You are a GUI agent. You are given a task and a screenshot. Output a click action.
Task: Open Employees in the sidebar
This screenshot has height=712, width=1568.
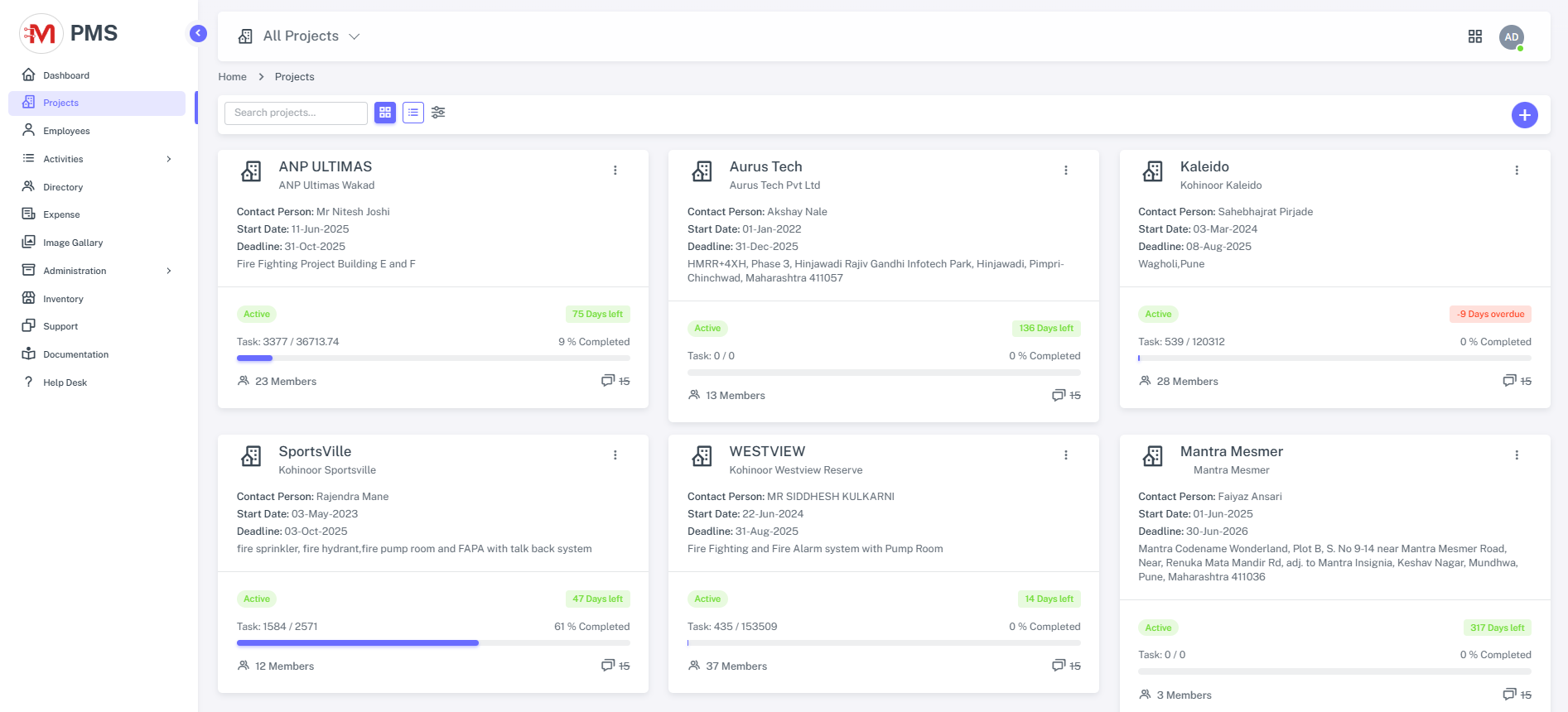coord(66,131)
